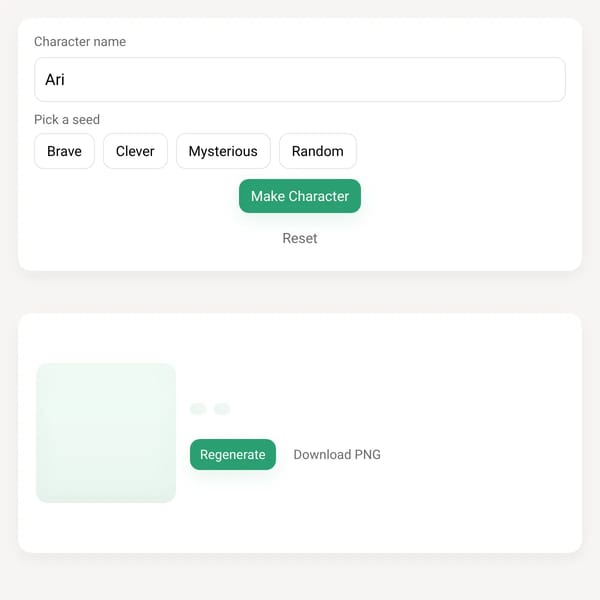The width and height of the screenshot is (600, 600).
Task: Click the Make Character button
Action: [300, 196]
